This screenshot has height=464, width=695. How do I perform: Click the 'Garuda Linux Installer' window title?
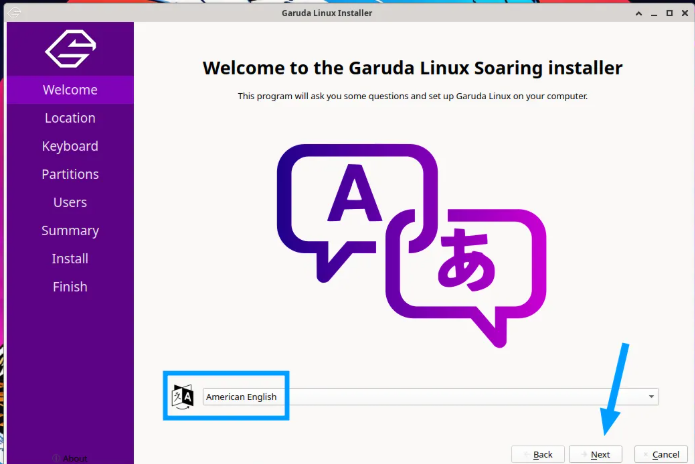327,13
